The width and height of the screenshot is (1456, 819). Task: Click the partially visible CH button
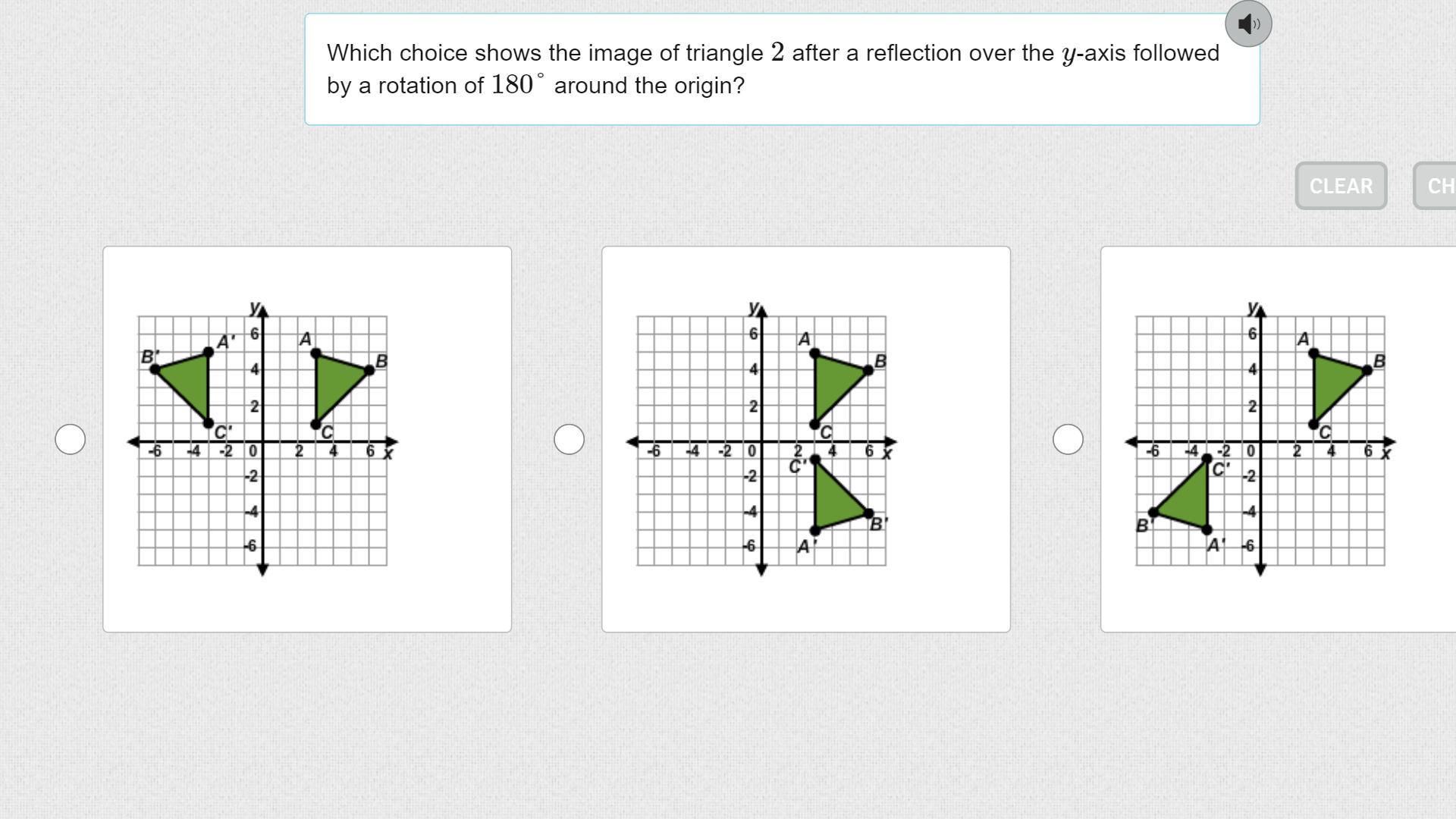(x=1435, y=186)
